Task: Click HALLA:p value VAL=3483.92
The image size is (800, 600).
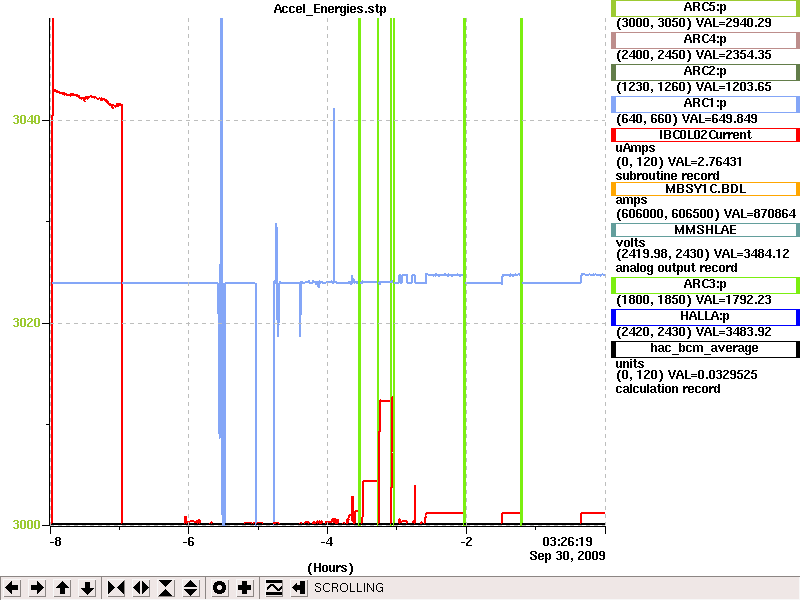Action: pos(734,332)
